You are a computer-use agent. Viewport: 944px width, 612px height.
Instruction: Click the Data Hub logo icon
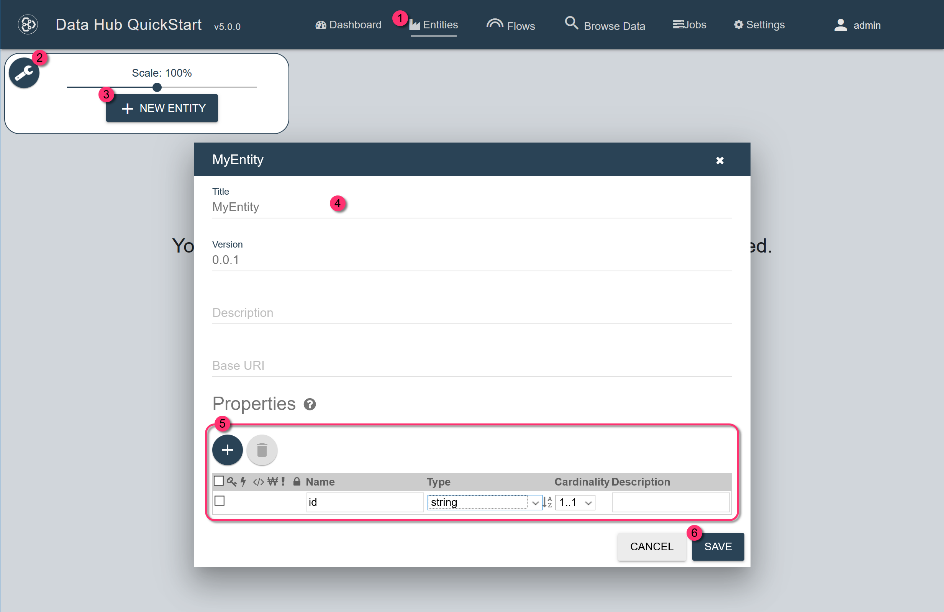29,24
